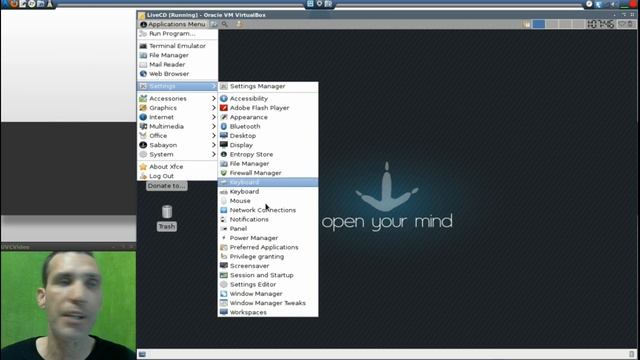Screen dimensions: 640x360
Task: Click the Display monitor icon
Action: (224, 145)
